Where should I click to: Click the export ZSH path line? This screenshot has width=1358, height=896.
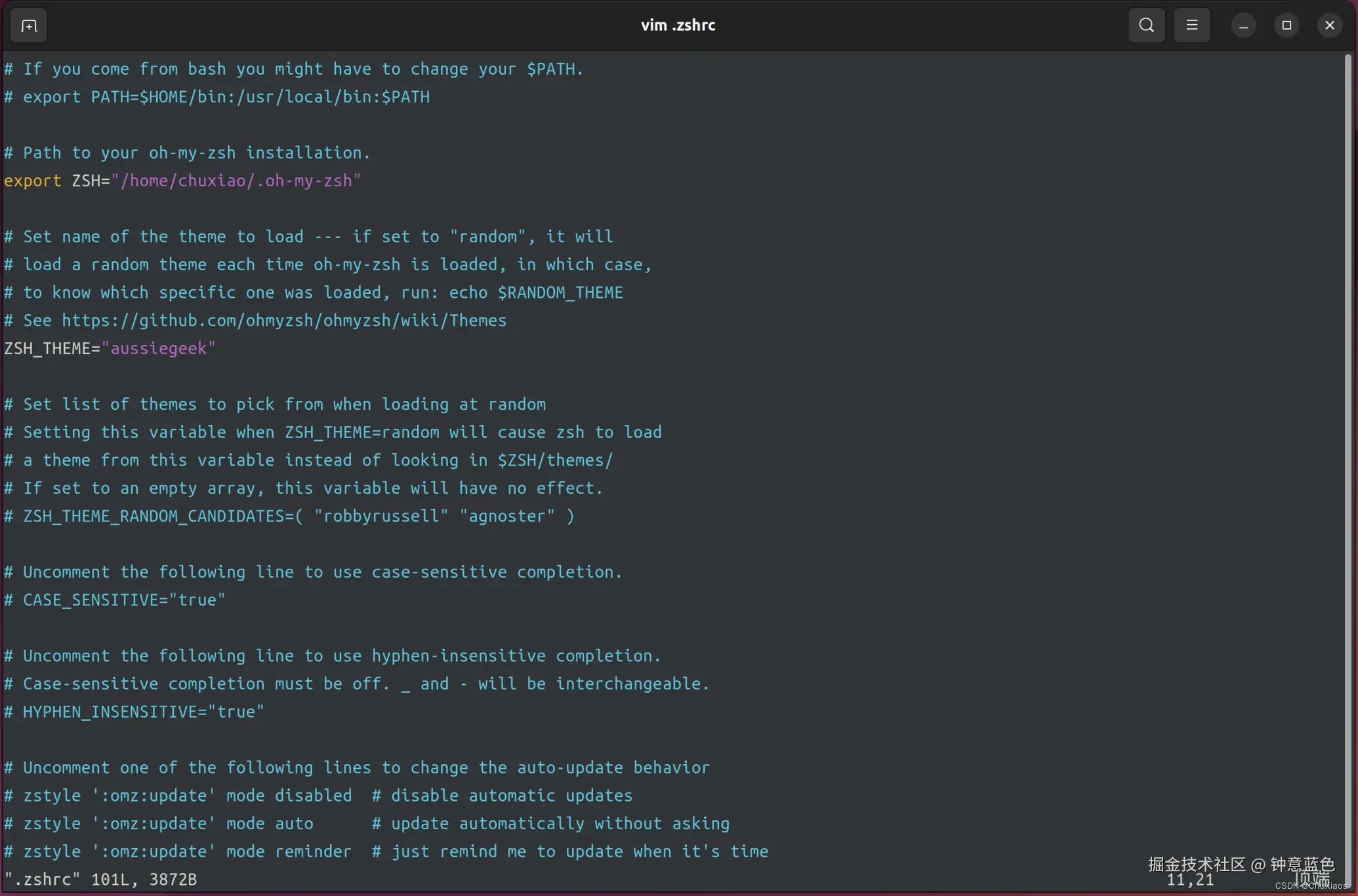tap(182, 181)
